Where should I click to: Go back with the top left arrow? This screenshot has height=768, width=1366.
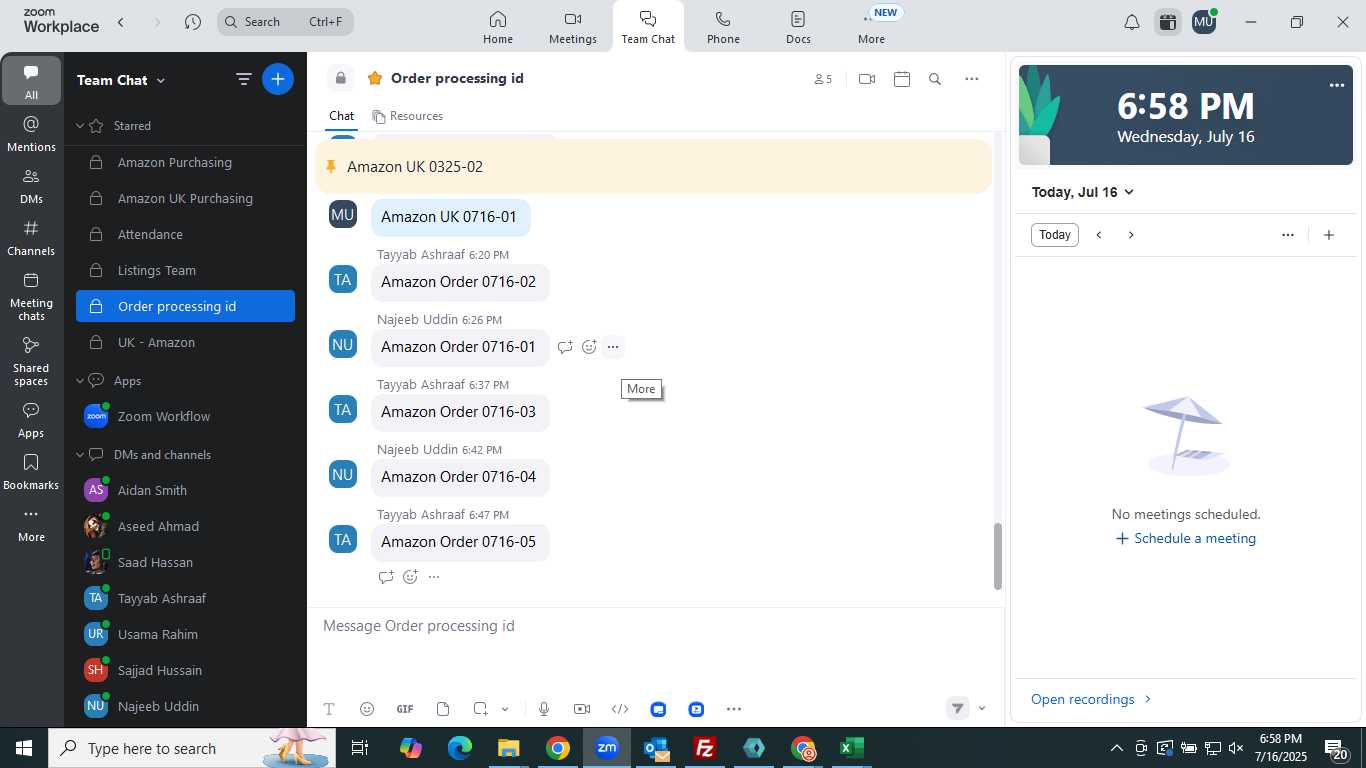121,22
